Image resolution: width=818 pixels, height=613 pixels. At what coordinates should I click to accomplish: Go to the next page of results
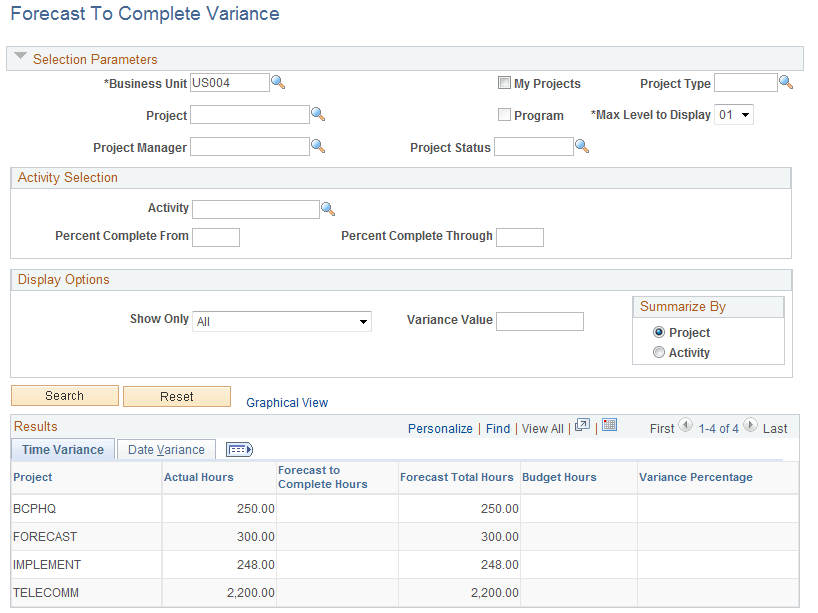coord(749,427)
